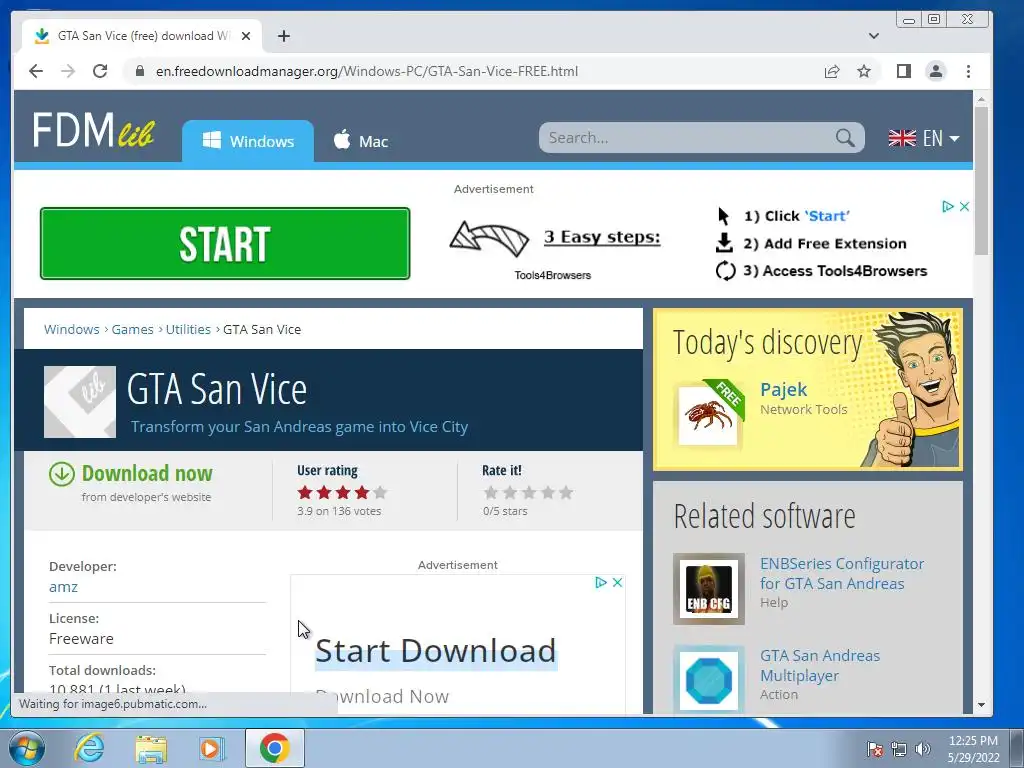Launch Internet Explorer from taskbar
Screen dimensions: 1024x768
(x=89, y=748)
